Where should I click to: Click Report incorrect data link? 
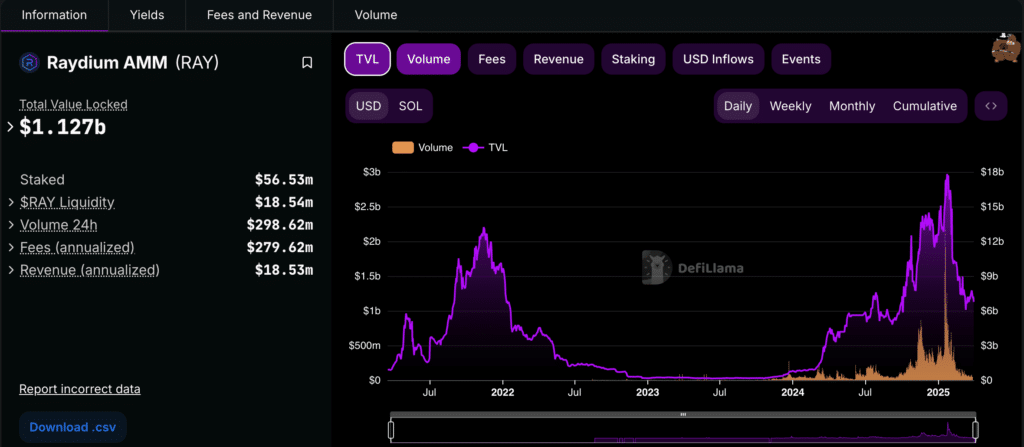point(80,389)
